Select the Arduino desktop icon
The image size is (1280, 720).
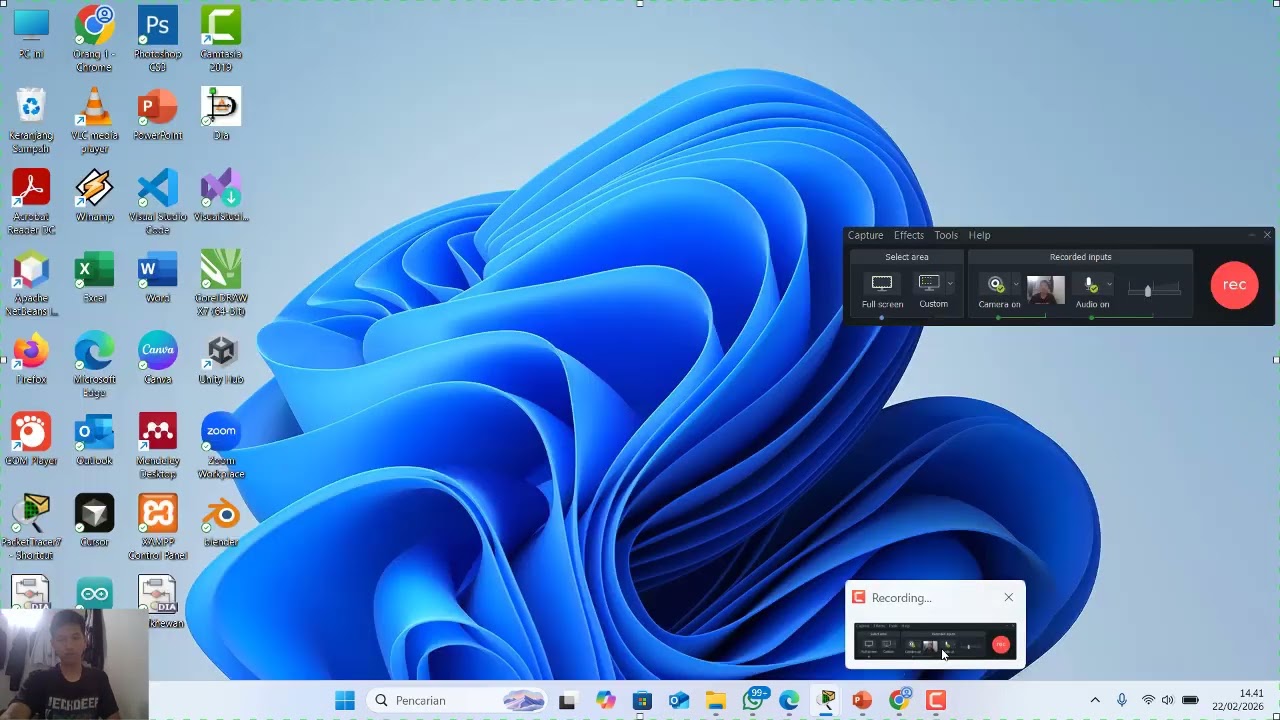pyautogui.click(x=94, y=592)
